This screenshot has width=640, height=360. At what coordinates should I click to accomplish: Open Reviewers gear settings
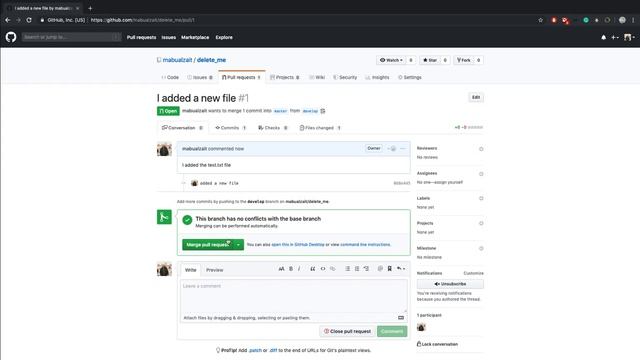tap(481, 149)
